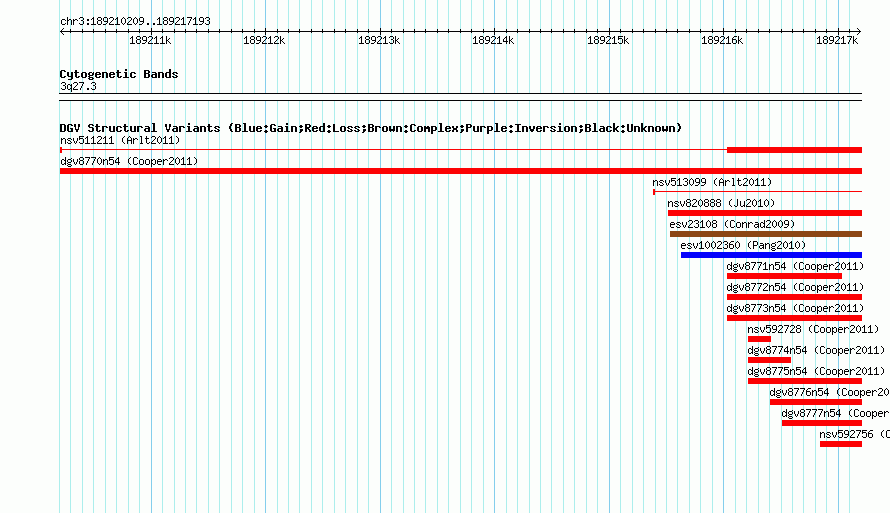The height and width of the screenshot is (513, 890).
Task: Open the nsv820888 (Ju2010) variant label
Action: pyautogui.click(x=721, y=203)
